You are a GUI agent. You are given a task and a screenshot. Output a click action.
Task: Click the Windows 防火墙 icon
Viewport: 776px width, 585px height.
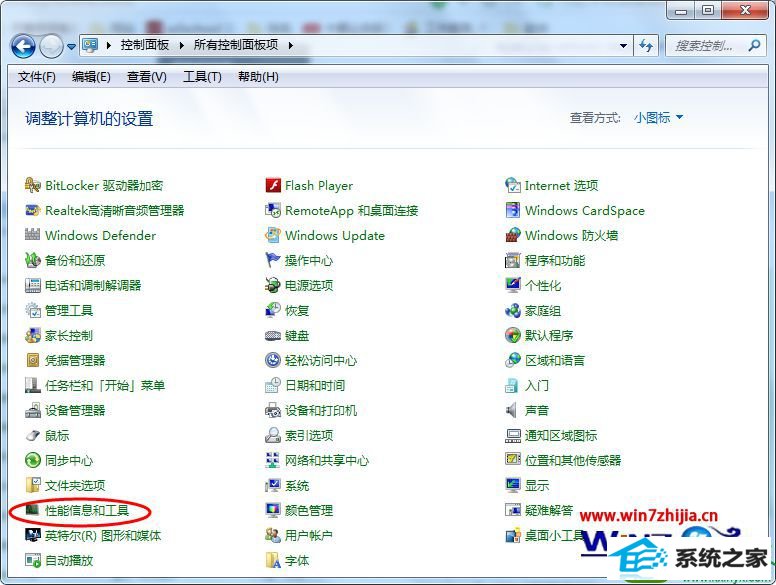(513, 235)
